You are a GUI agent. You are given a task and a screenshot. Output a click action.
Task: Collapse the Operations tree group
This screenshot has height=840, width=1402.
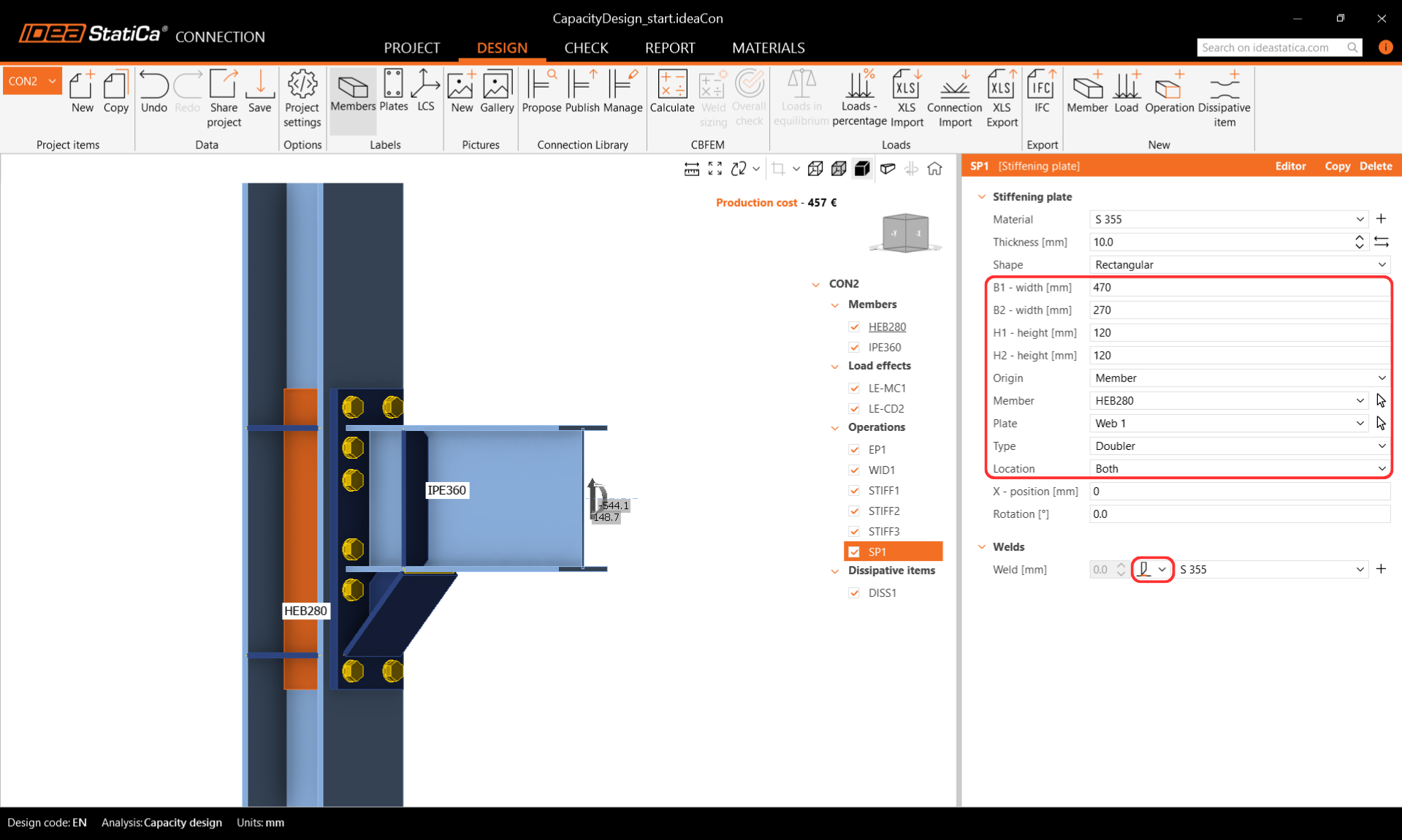tap(835, 427)
